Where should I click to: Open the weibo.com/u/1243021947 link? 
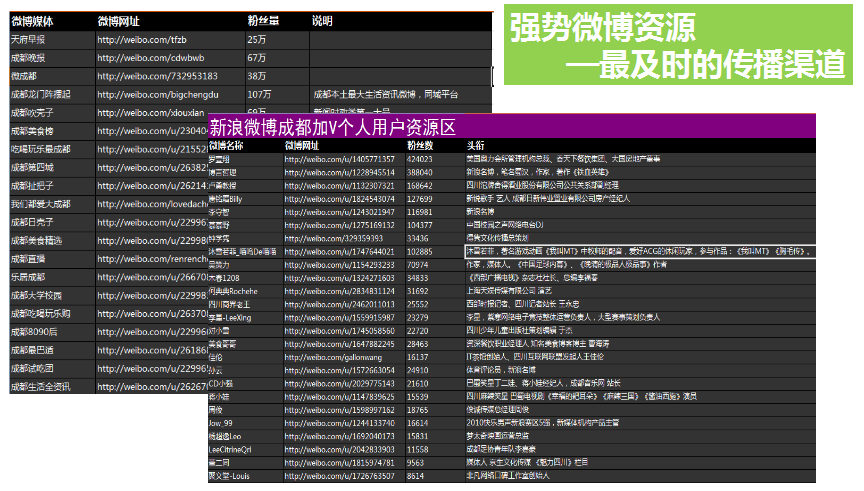(x=339, y=212)
